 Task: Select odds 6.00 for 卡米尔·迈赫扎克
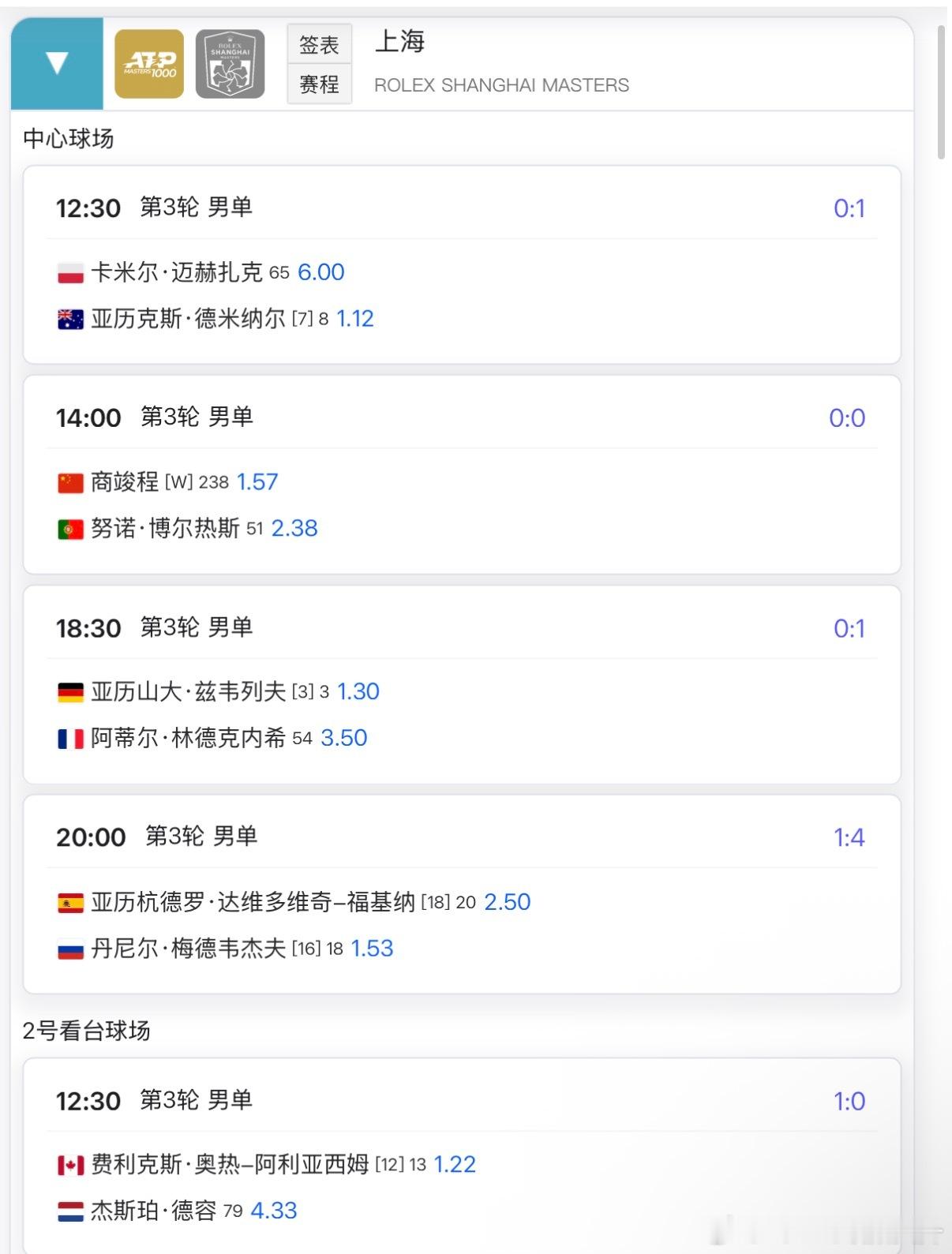point(320,272)
